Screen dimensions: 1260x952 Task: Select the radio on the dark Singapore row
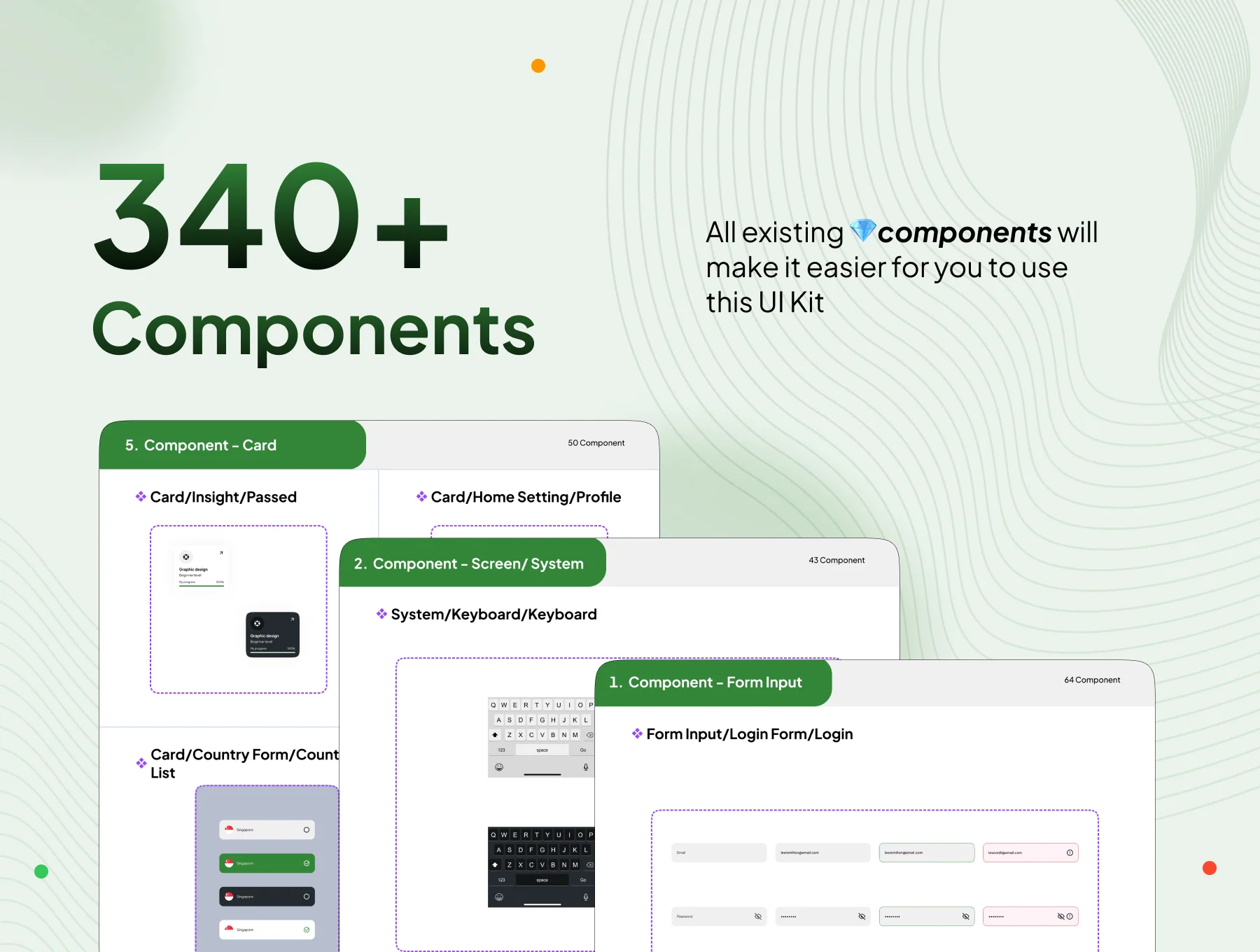pyautogui.click(x=307, y=897)
